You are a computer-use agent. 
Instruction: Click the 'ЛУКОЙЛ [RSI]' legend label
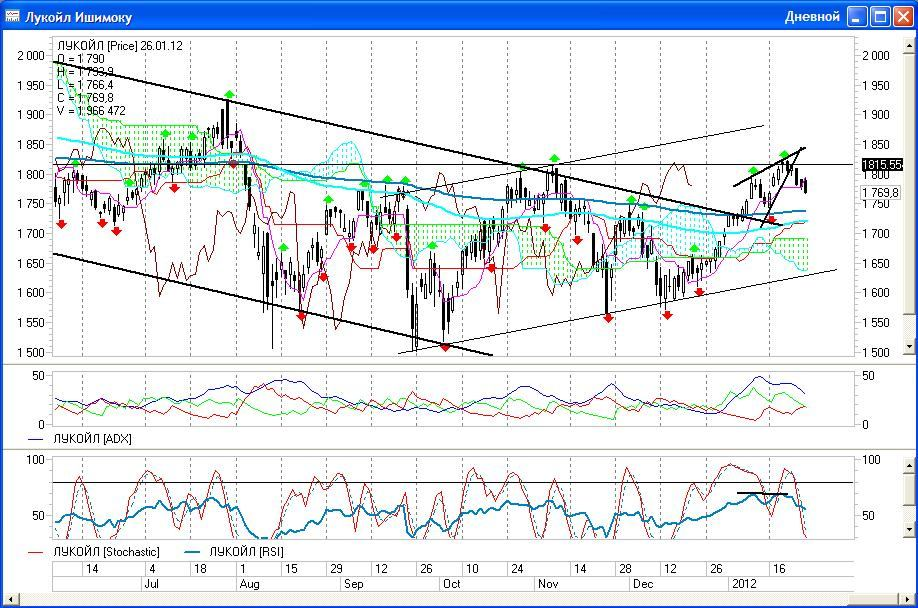coord(246,552)
